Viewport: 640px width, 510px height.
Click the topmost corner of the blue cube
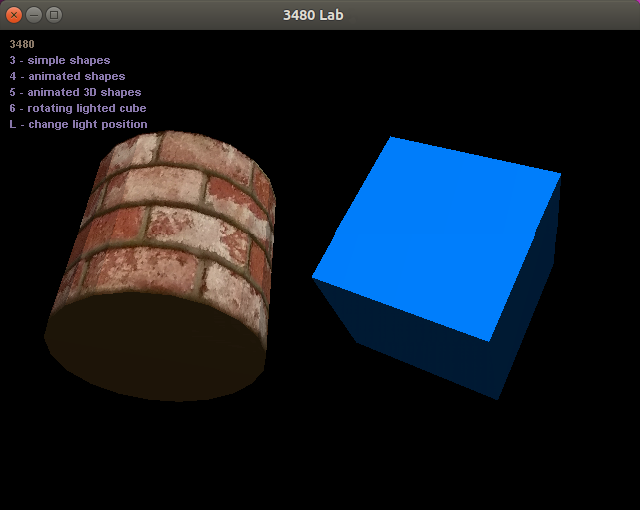(x=391, y=138)
